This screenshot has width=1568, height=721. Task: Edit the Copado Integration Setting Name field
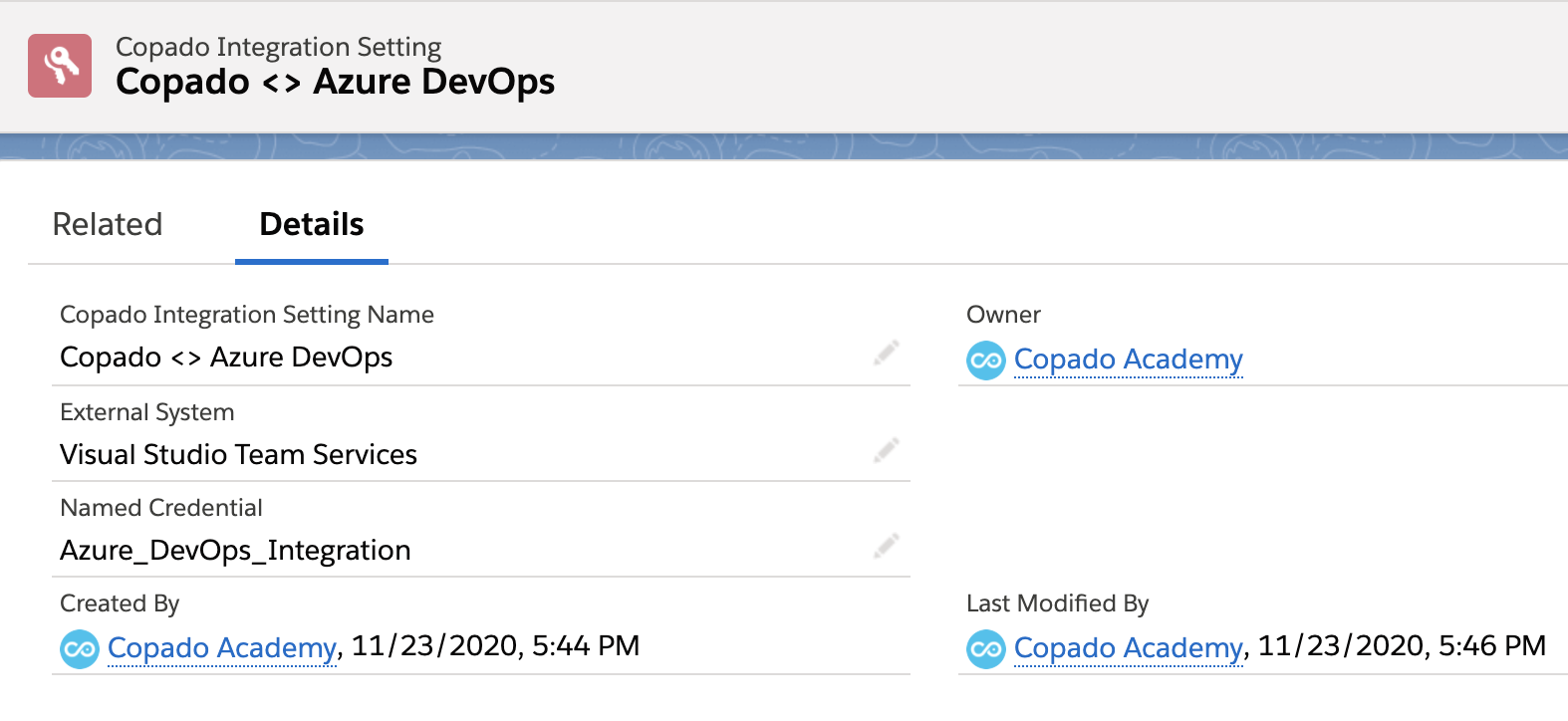(x=886, y=354)
